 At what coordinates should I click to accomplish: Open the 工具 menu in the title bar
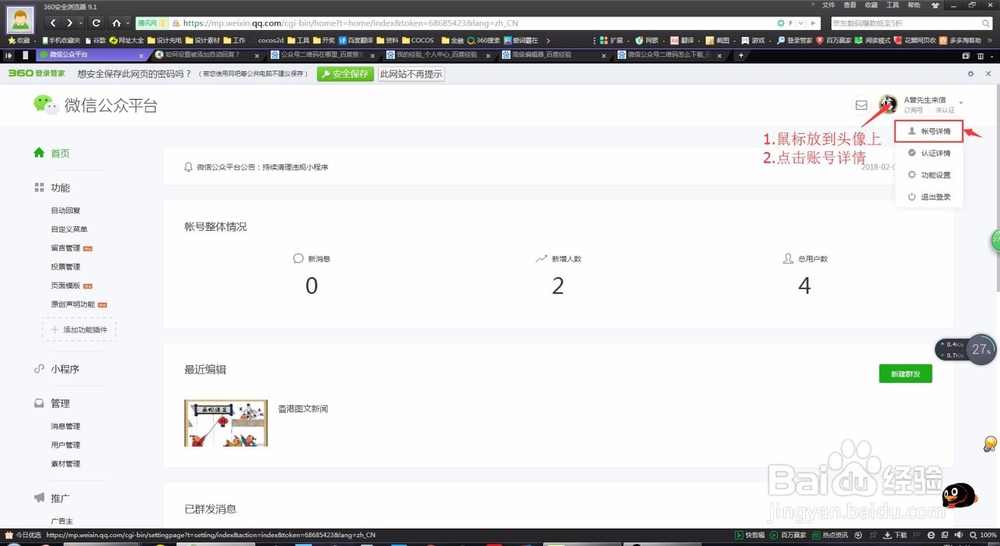point(892,5)
